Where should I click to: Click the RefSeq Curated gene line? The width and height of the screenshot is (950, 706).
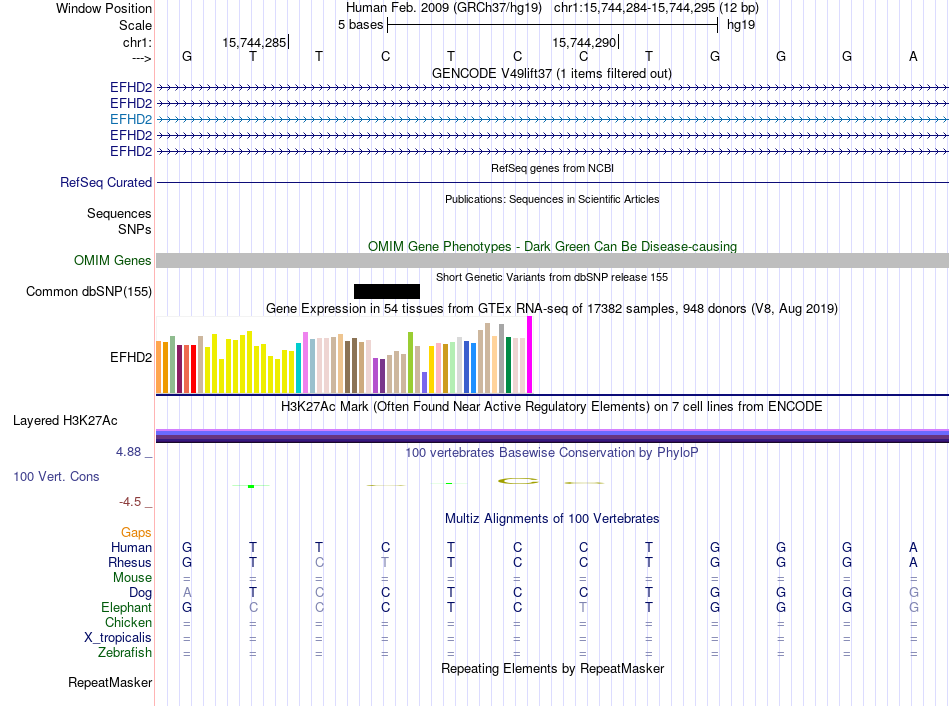552,182
